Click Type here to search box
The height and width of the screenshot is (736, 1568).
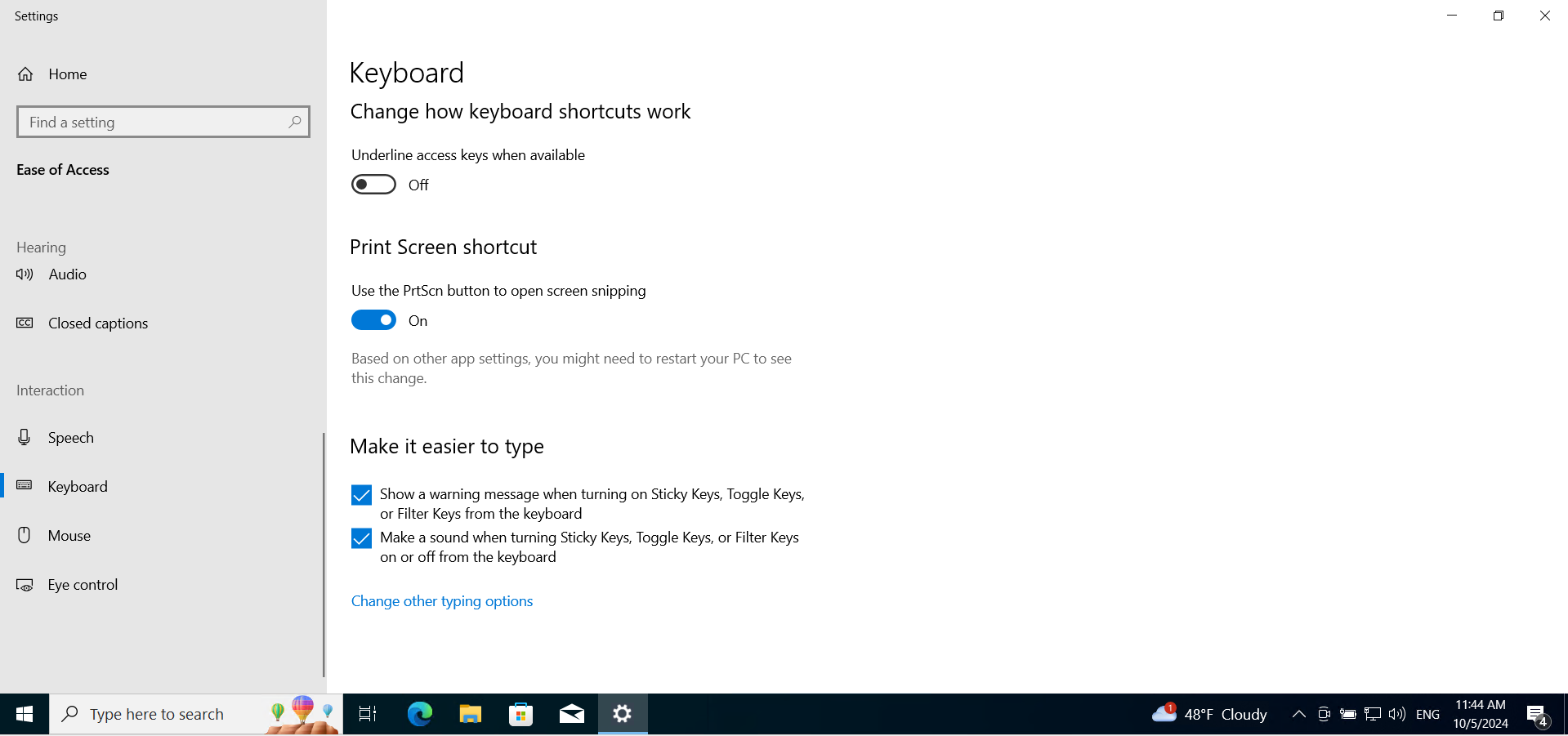(x=196, y=715)
